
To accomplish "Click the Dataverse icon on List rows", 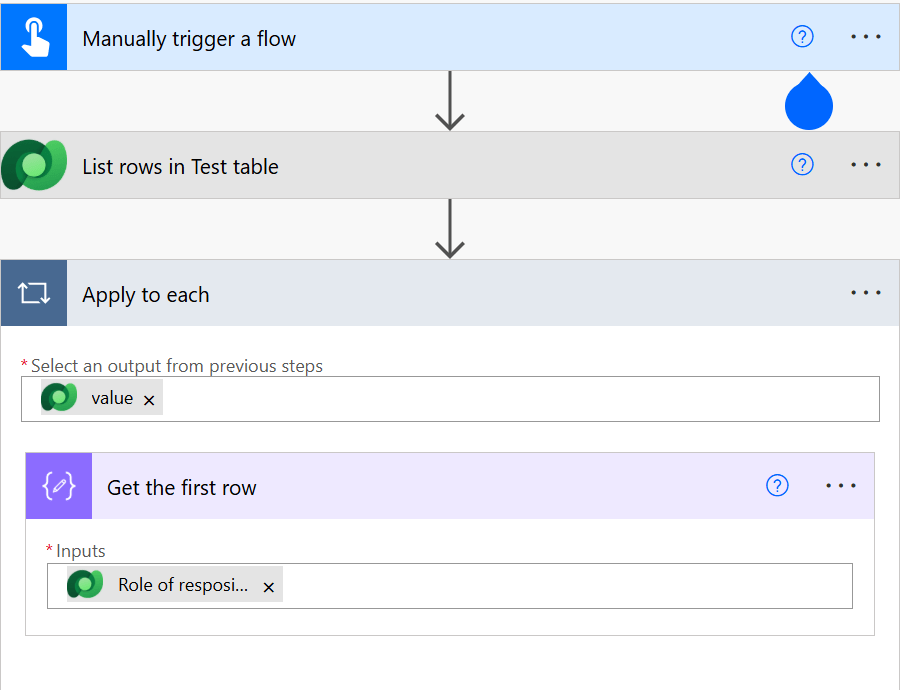I will tap(34, 165).
